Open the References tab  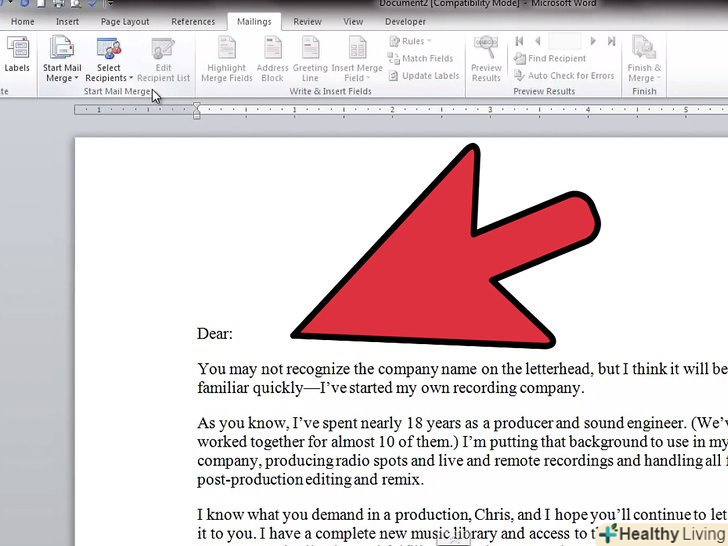(193, 22)
